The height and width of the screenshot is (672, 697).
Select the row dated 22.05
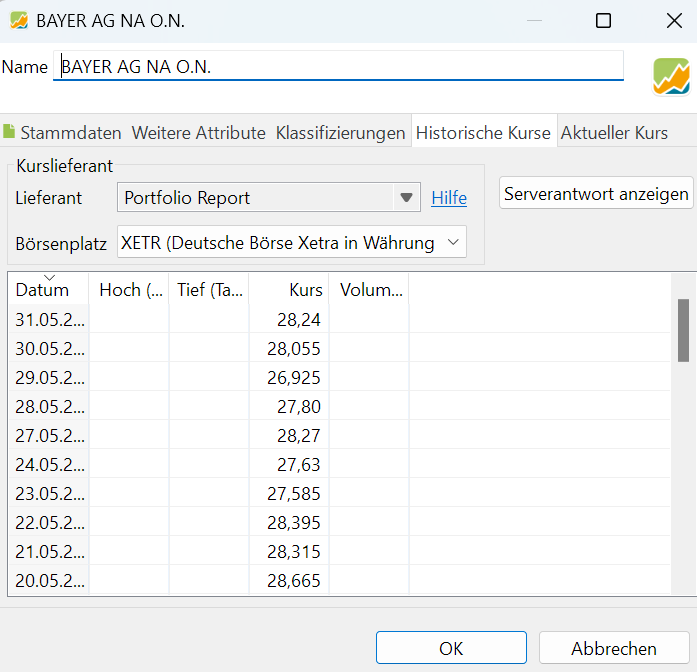pos(340,522)
